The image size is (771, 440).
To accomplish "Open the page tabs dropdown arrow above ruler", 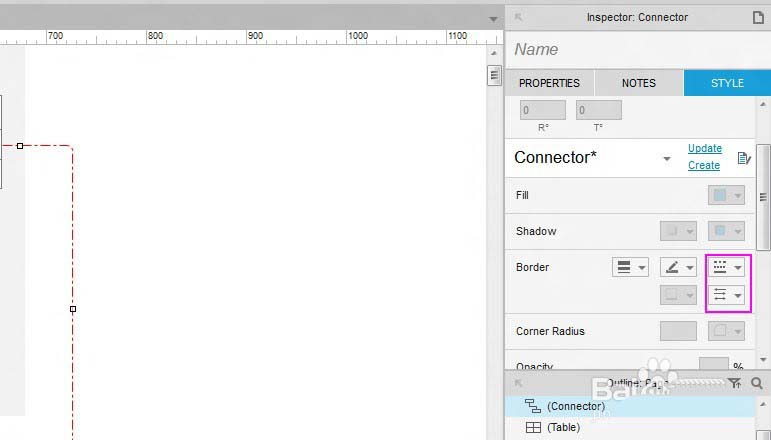I will point(493,19).
